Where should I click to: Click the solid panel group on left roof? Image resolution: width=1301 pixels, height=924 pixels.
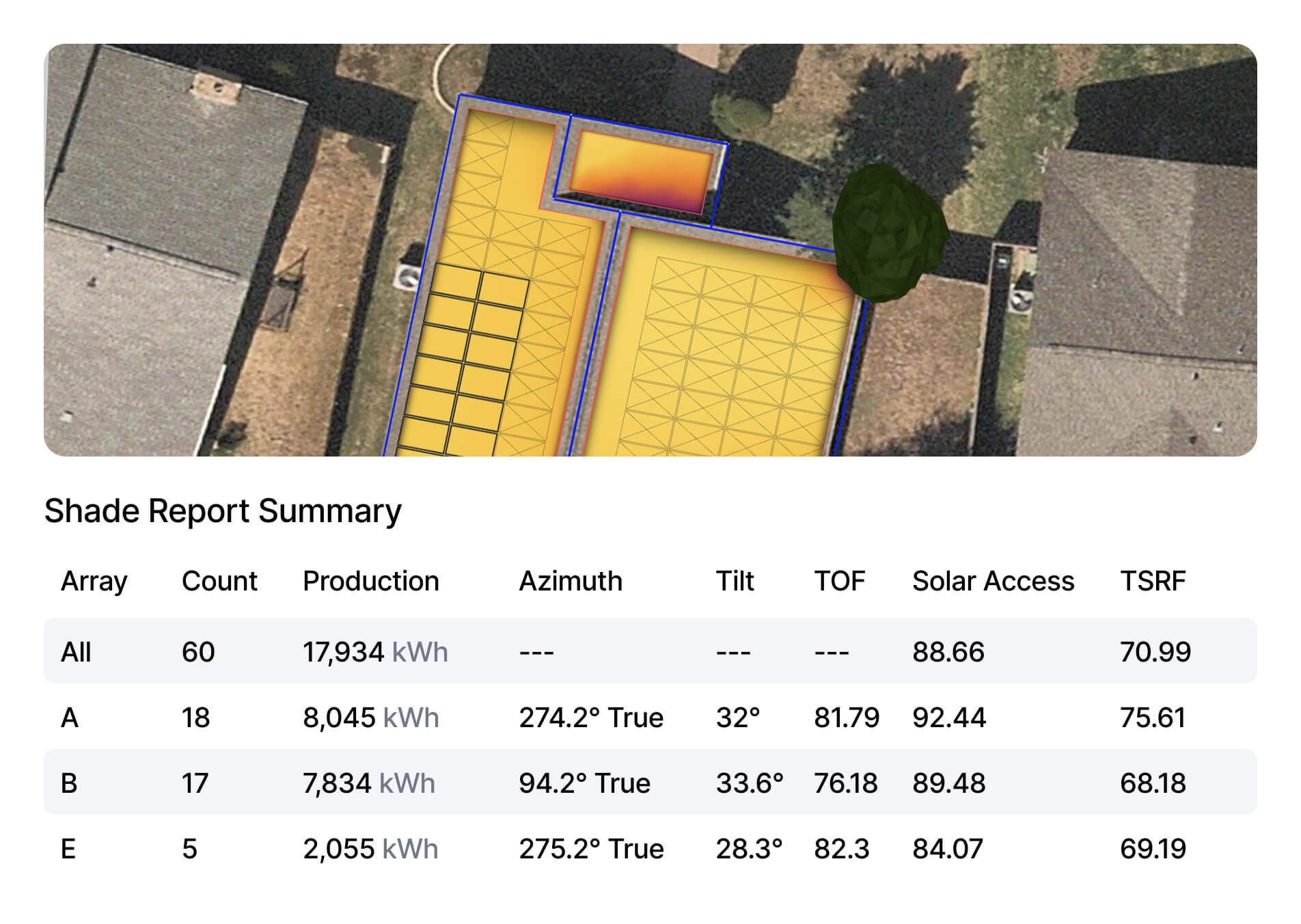[x=465, y=359]
